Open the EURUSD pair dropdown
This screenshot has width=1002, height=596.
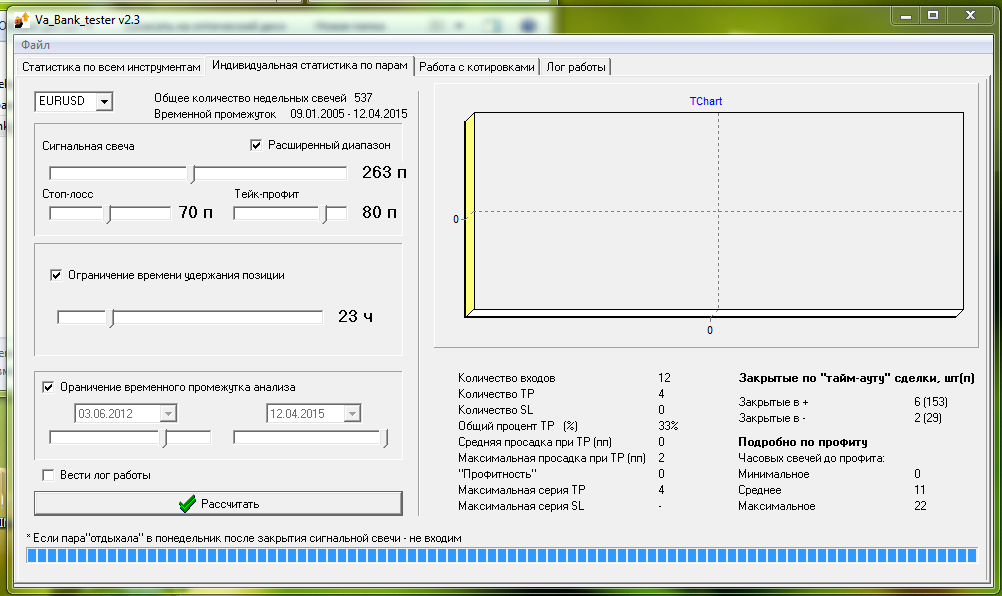point(104,102)
